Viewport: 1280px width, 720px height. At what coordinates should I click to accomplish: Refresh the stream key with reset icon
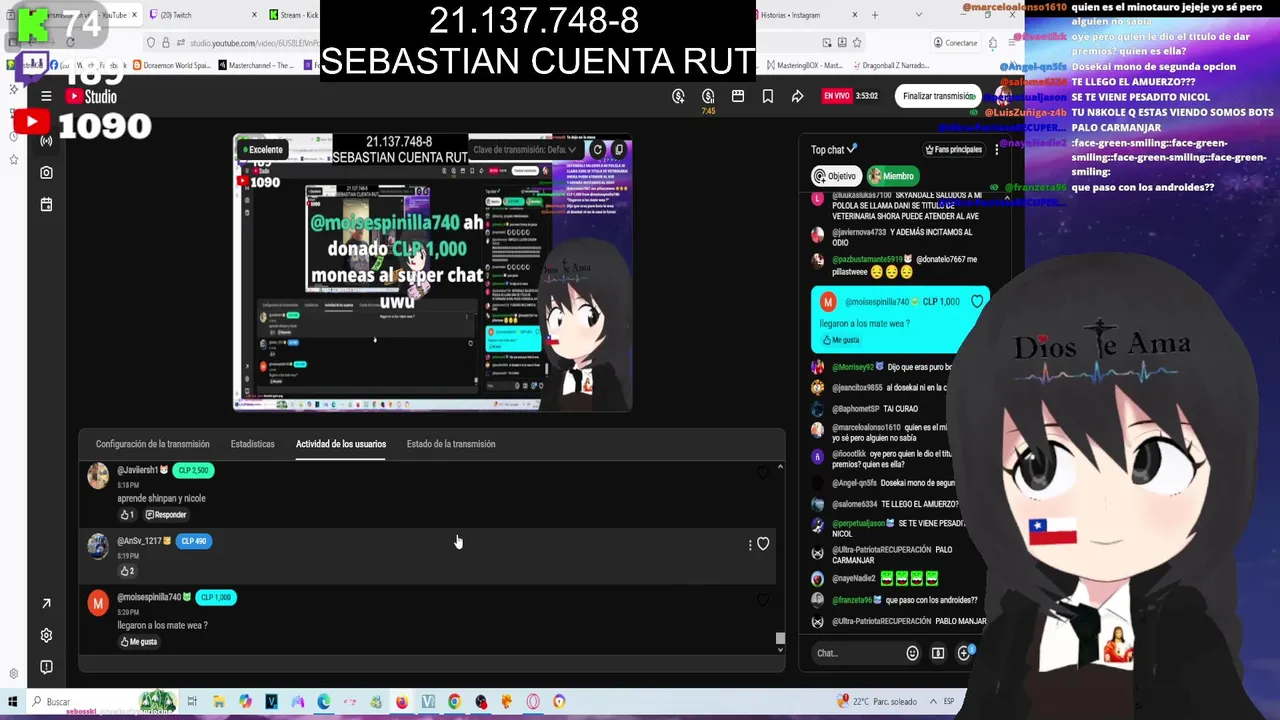point(598,150)
